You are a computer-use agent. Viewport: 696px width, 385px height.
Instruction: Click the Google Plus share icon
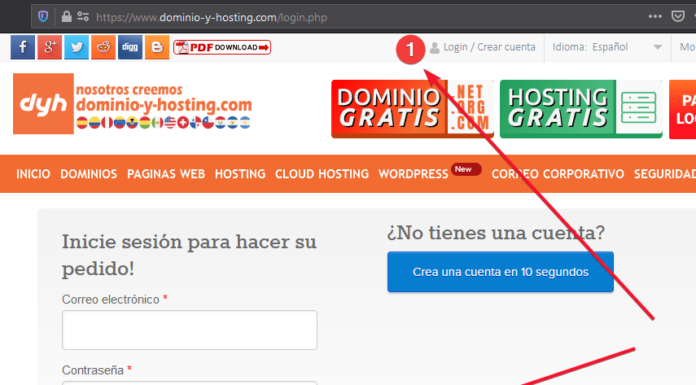pyautogui.click(x=50, y=47)
